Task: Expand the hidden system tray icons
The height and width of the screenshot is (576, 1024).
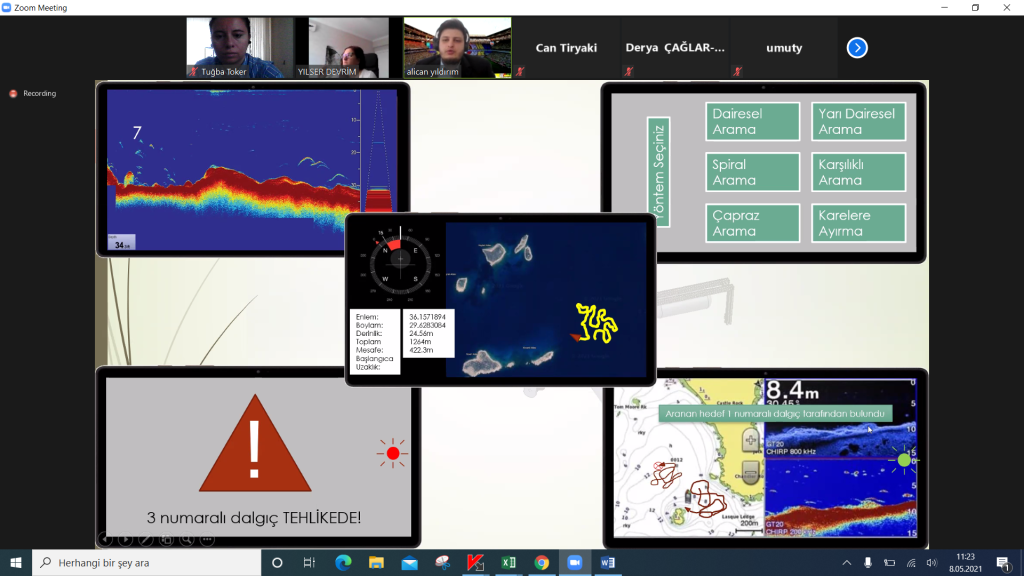Action: (x=847, y=563)
